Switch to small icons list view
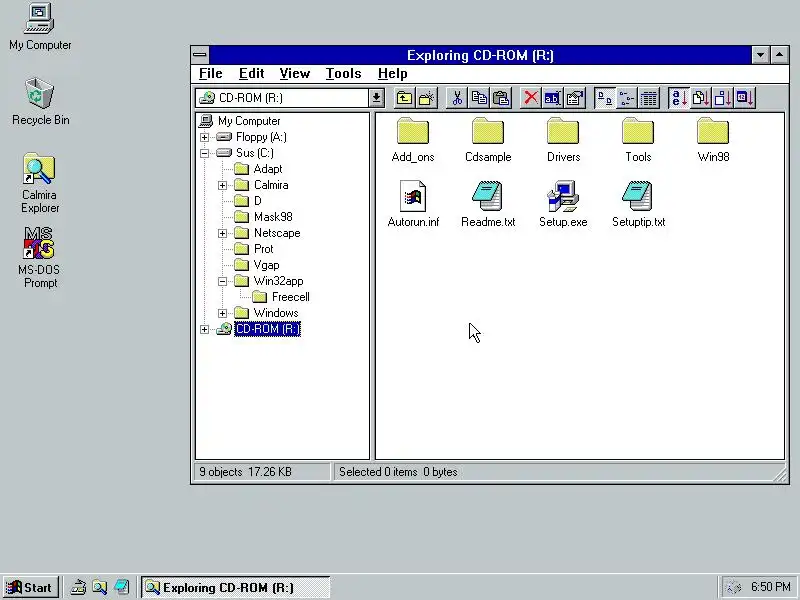 pos(627,97)
